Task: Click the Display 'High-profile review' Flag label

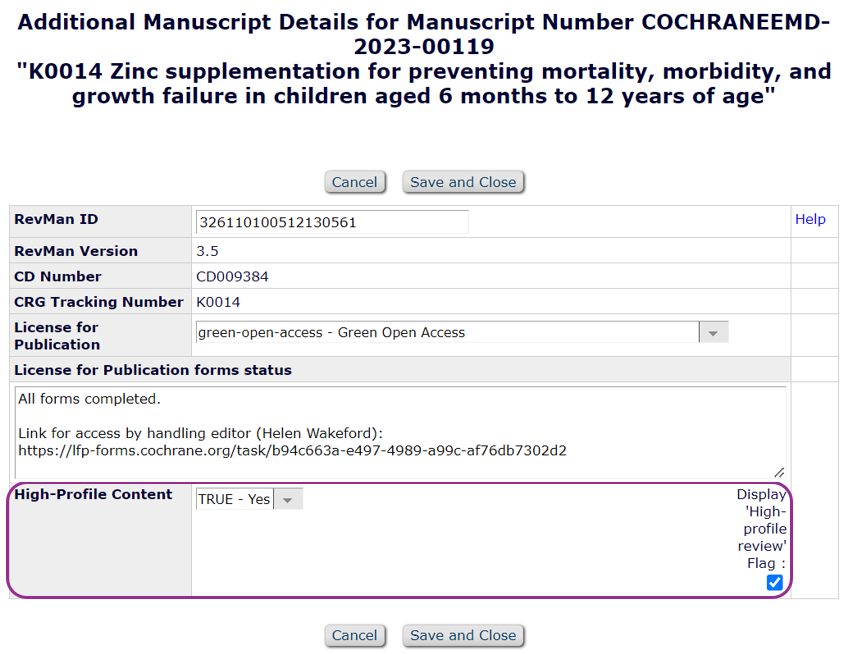Action: (x=762, y=528)
